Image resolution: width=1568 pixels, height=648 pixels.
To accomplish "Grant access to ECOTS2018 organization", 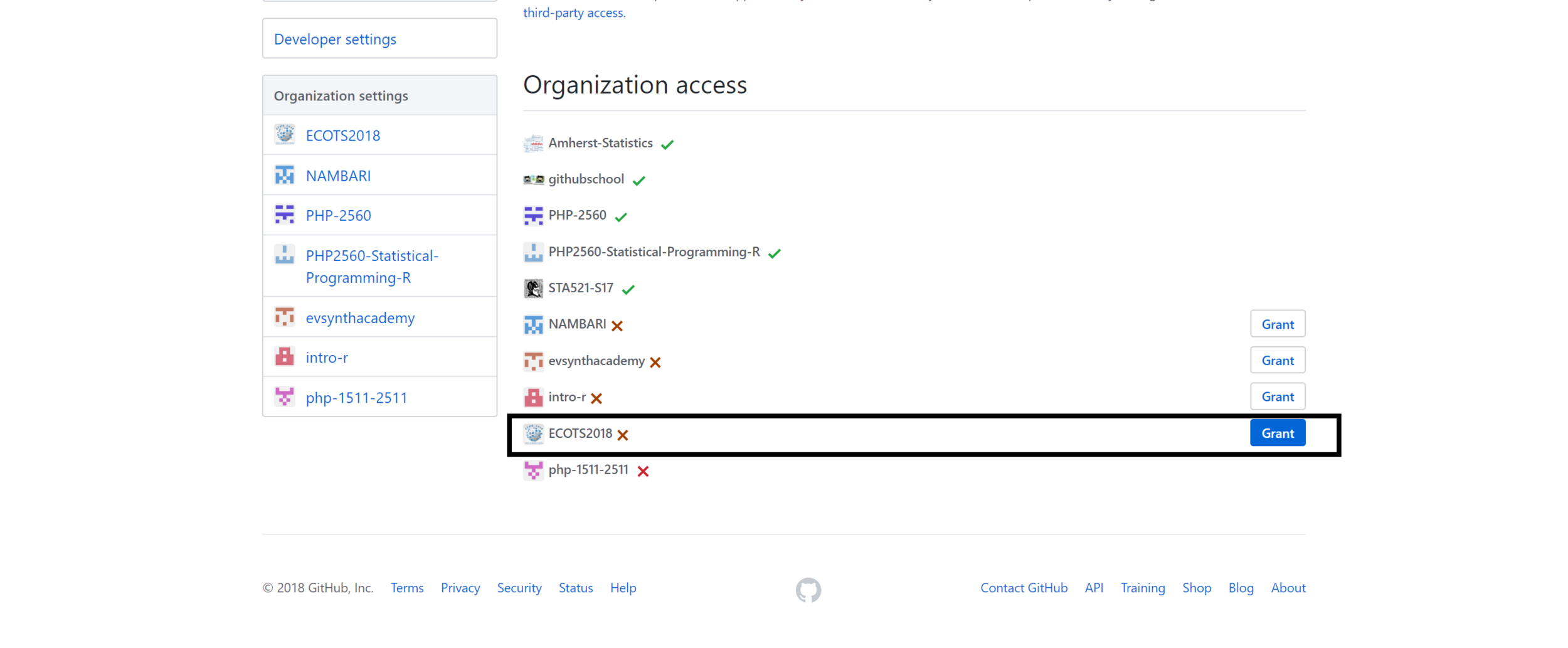I will coord(1277,433).
